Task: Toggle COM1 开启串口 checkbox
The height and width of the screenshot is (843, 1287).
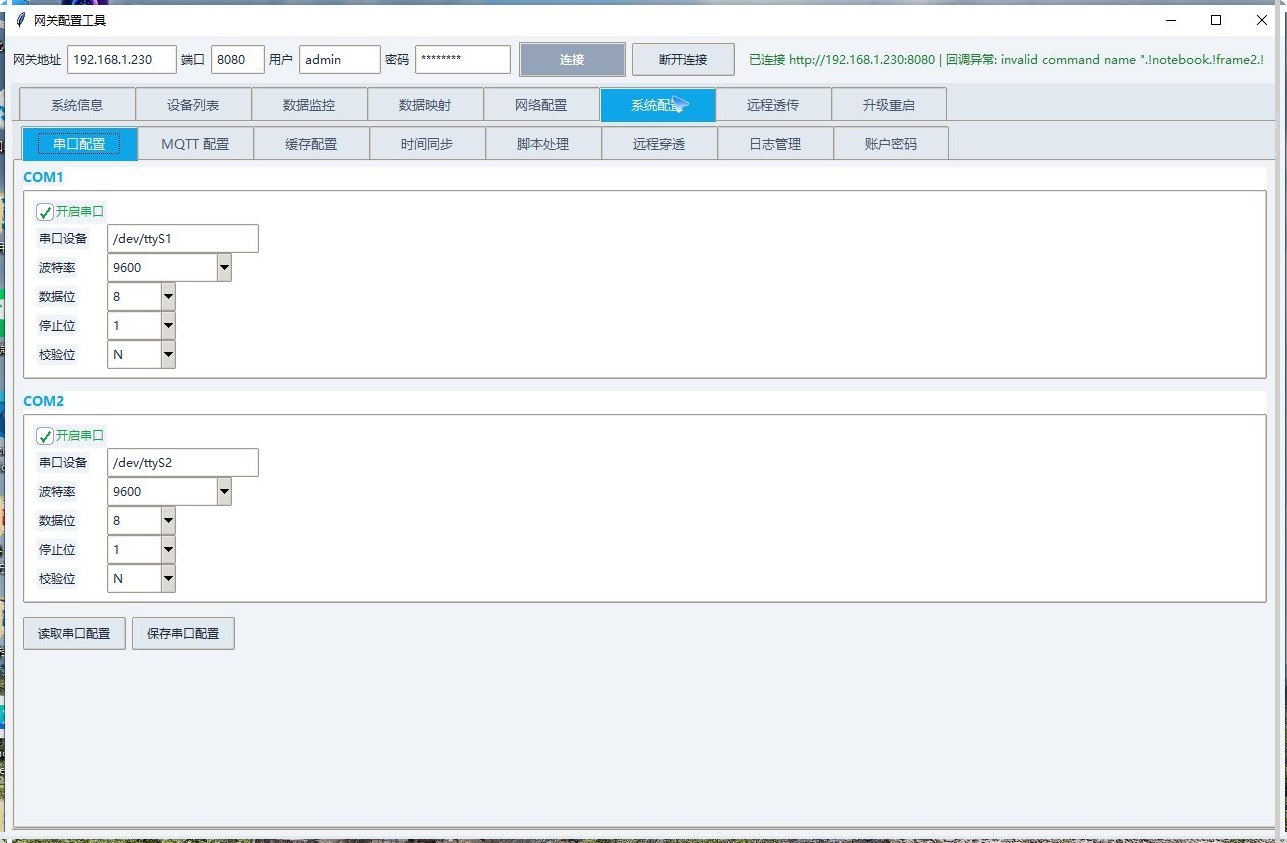Action: point(45,212)
